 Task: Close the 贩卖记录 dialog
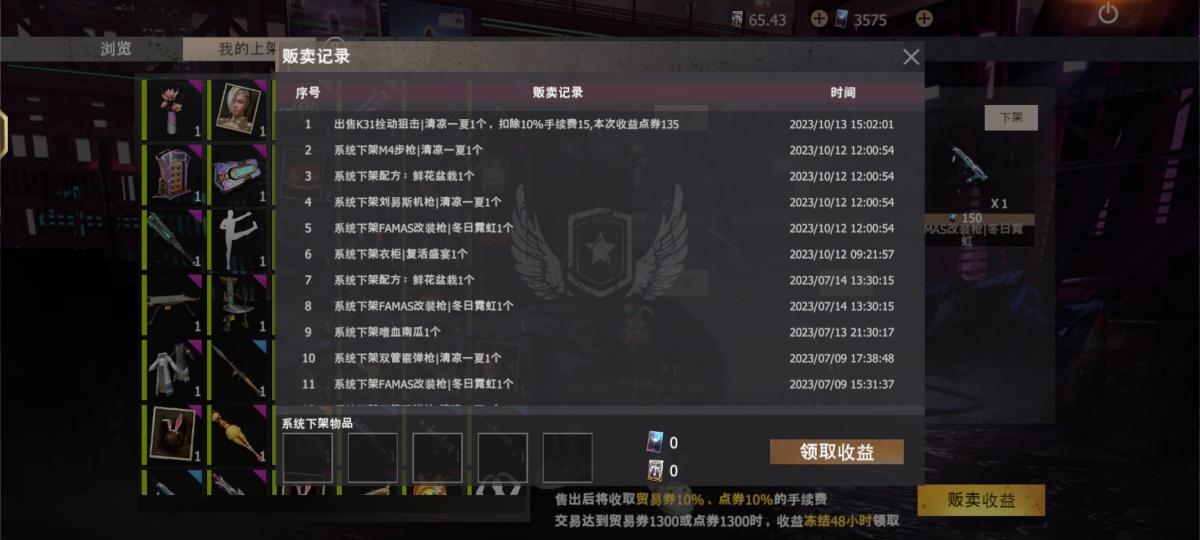911,57
